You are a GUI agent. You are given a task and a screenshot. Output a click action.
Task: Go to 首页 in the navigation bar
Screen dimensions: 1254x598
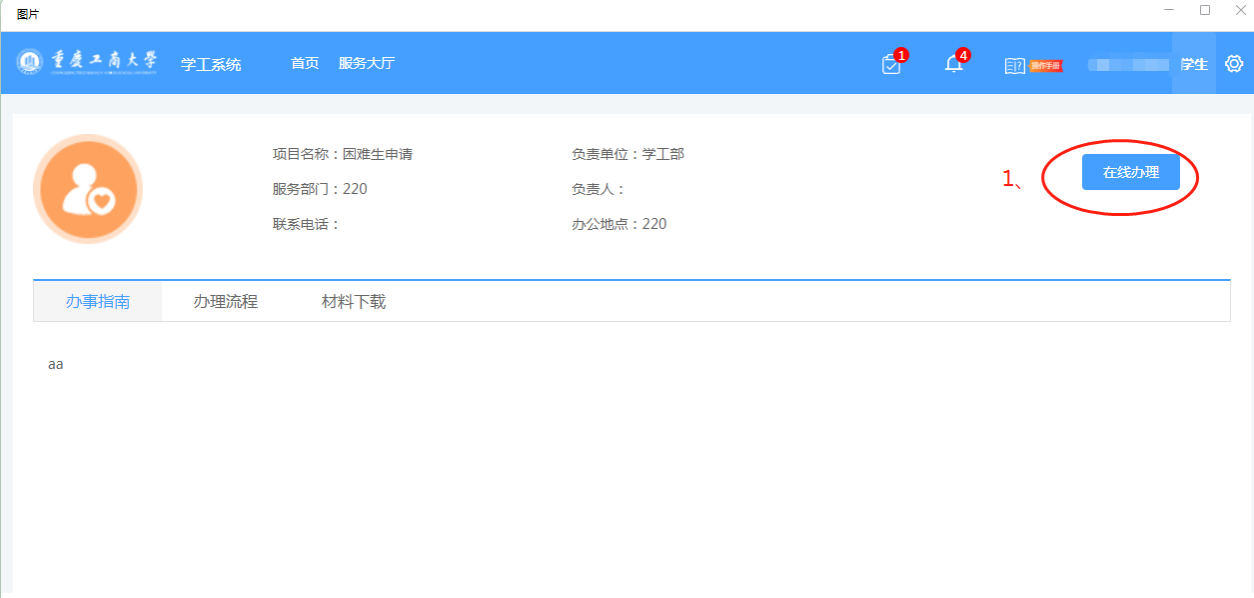tap(305, 63)
